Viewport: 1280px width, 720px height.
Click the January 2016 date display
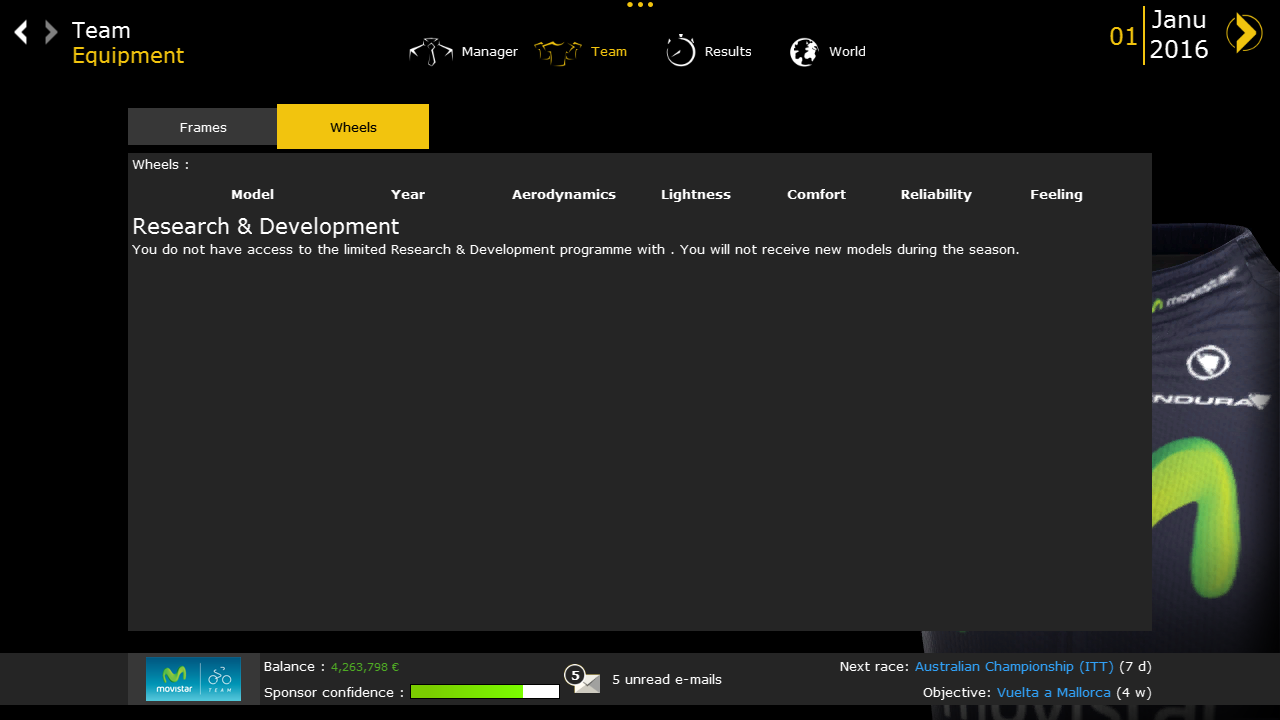(1178, 35)
